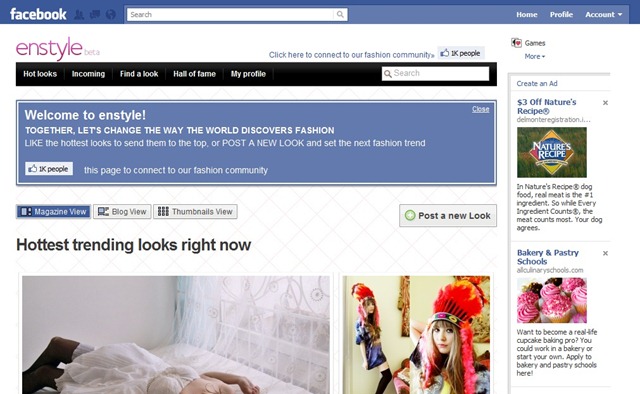
Task: Click Post a new Look button
Action: point(448,216)
